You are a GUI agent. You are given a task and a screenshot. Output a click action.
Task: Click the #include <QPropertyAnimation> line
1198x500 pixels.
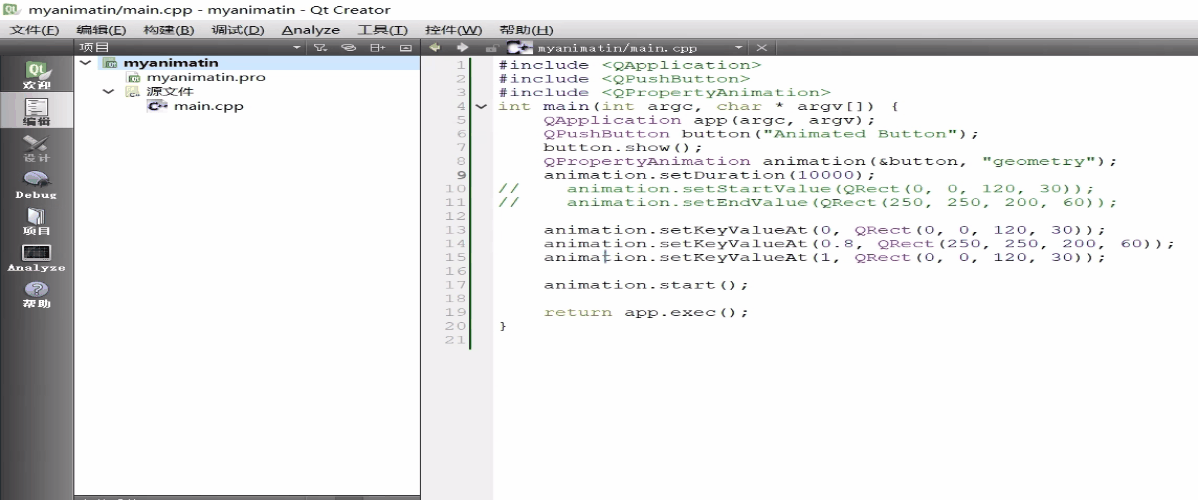pos(664,93)
